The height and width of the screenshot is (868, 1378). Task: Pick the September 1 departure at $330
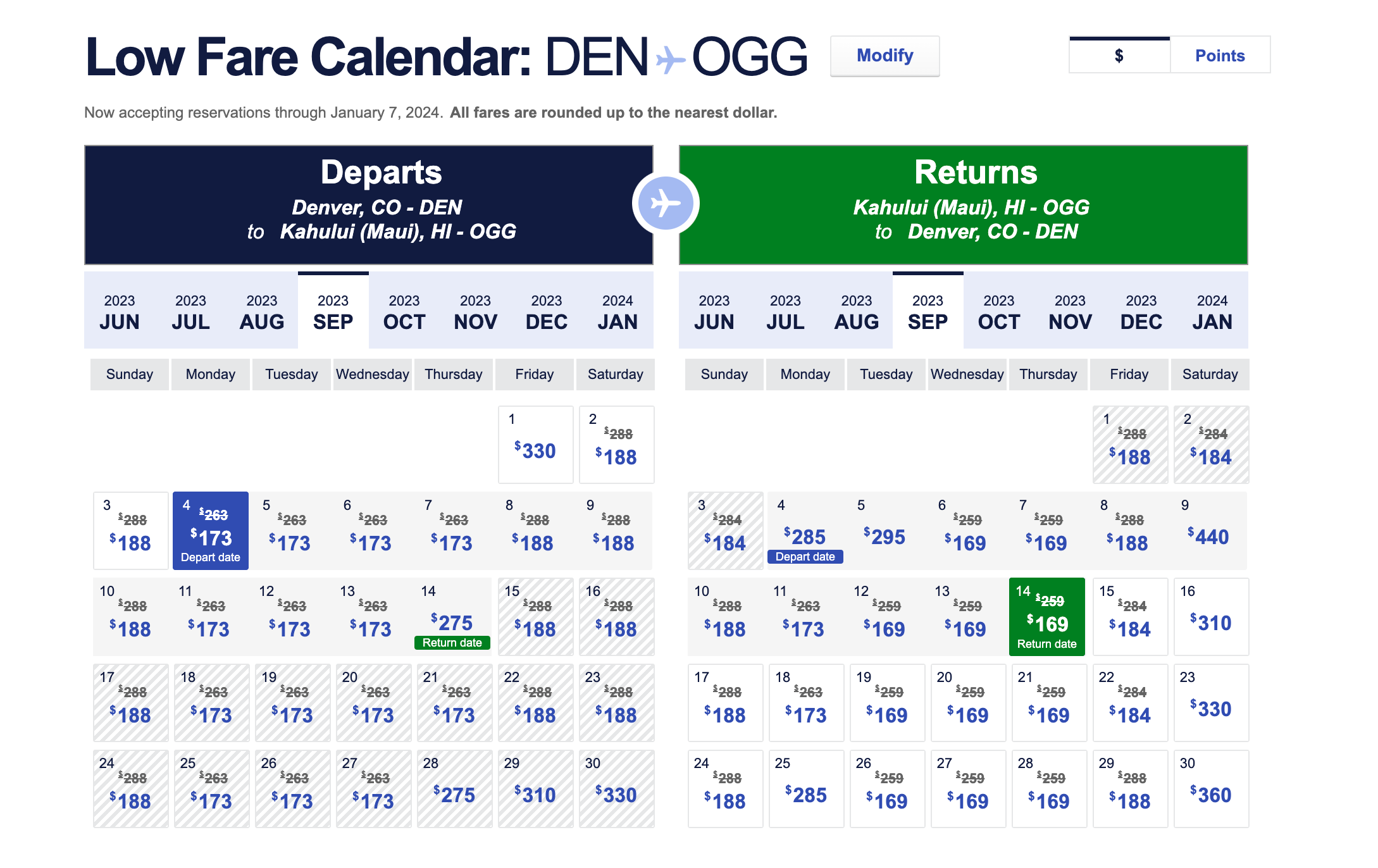[535, 445]
